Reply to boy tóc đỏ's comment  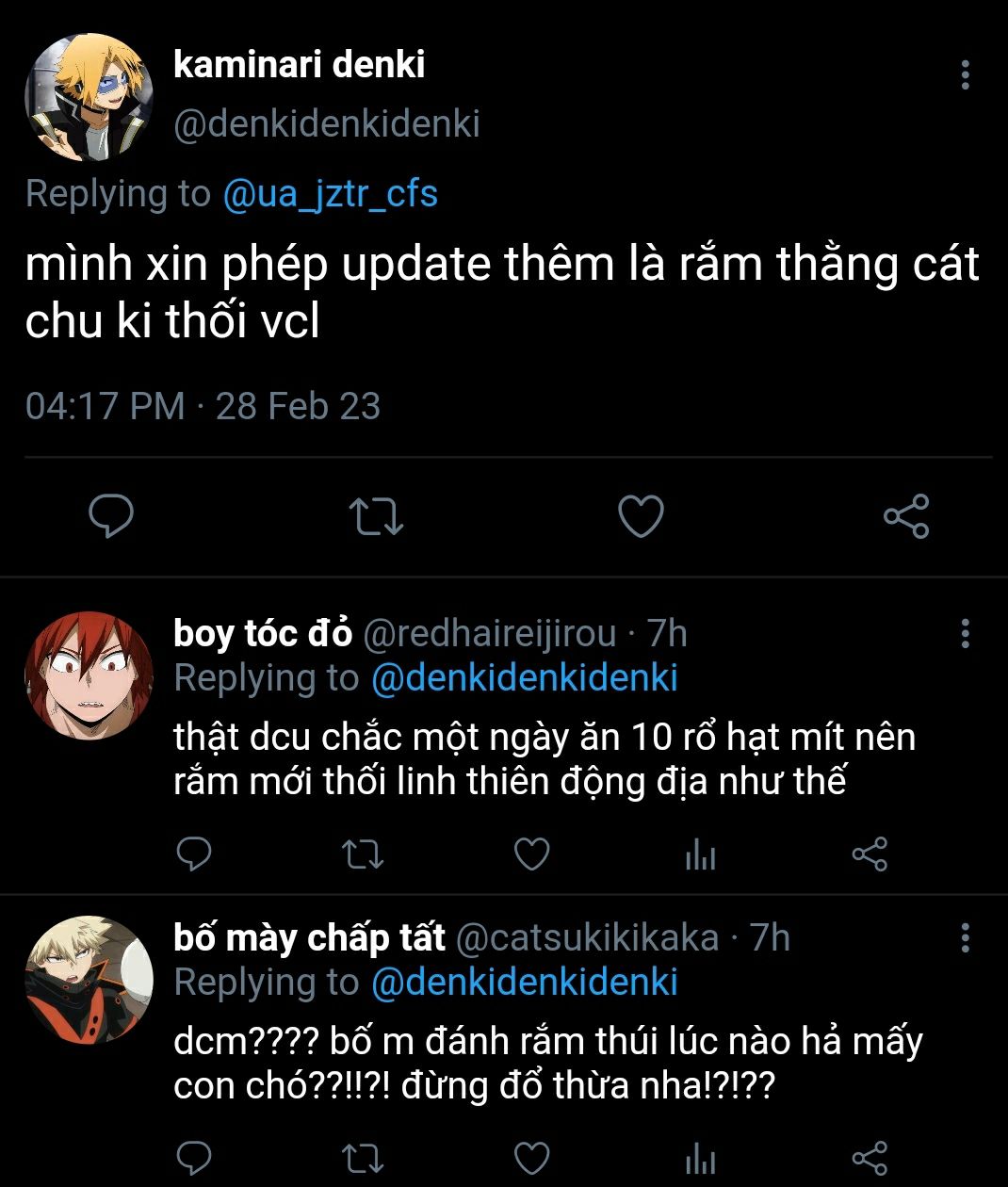click(x=194, y=854)
